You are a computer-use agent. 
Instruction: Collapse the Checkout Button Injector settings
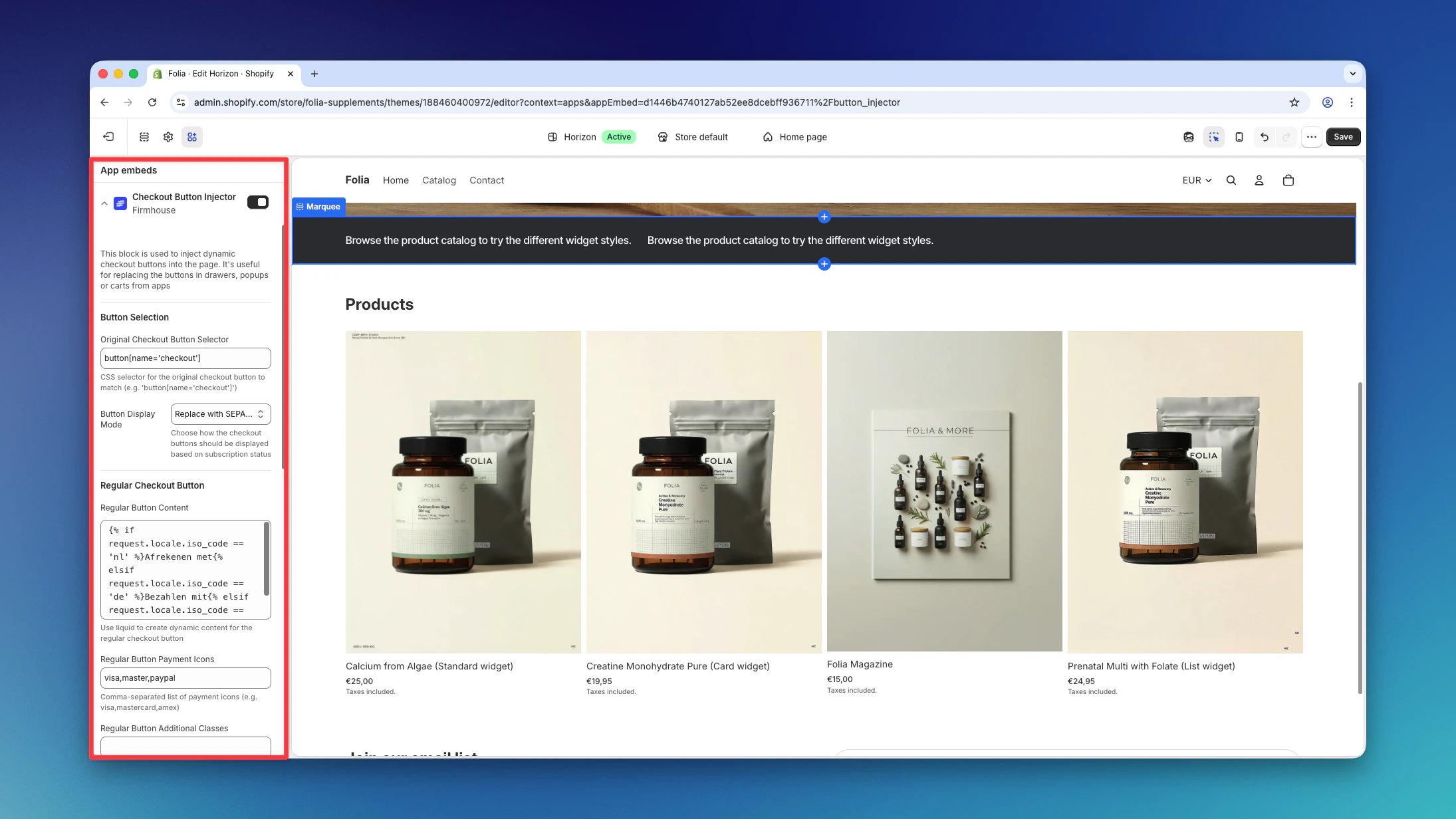[104, 203]
